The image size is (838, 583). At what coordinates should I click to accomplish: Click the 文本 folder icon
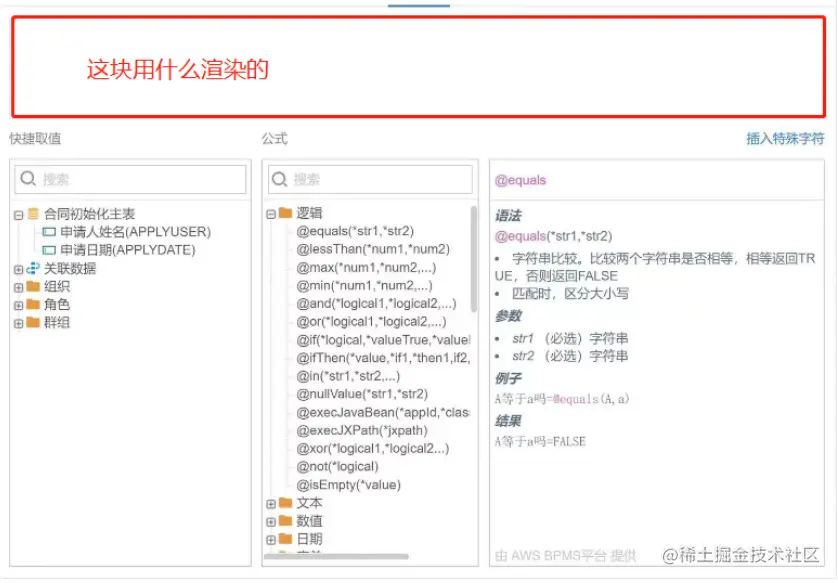(x=285, y=503)
